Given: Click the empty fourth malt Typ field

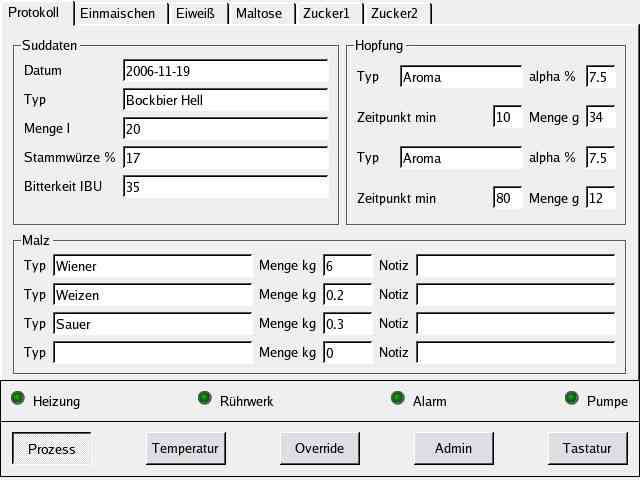Looking at the screenshot, I should [152, 353].
